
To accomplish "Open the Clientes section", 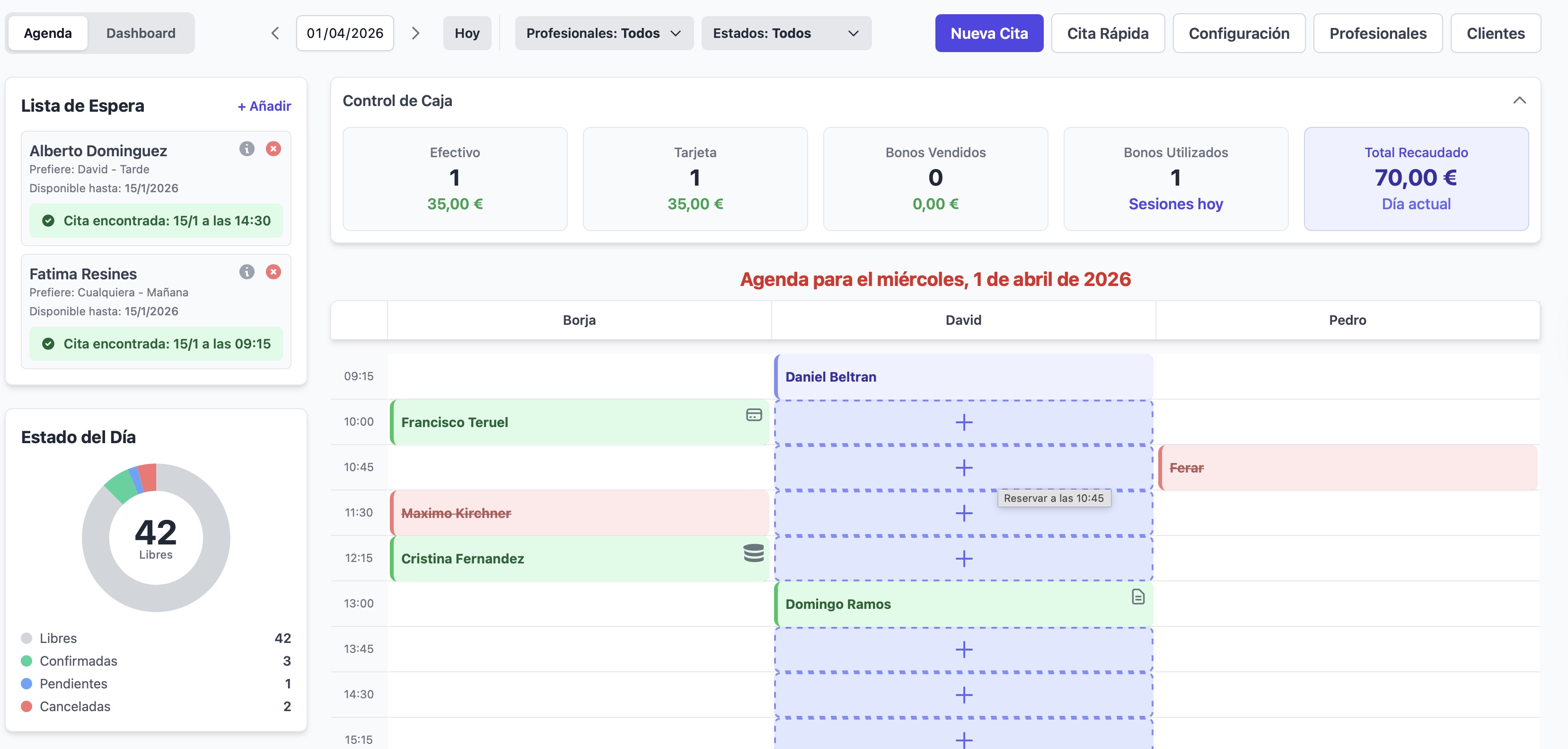I will point(1495,33).
